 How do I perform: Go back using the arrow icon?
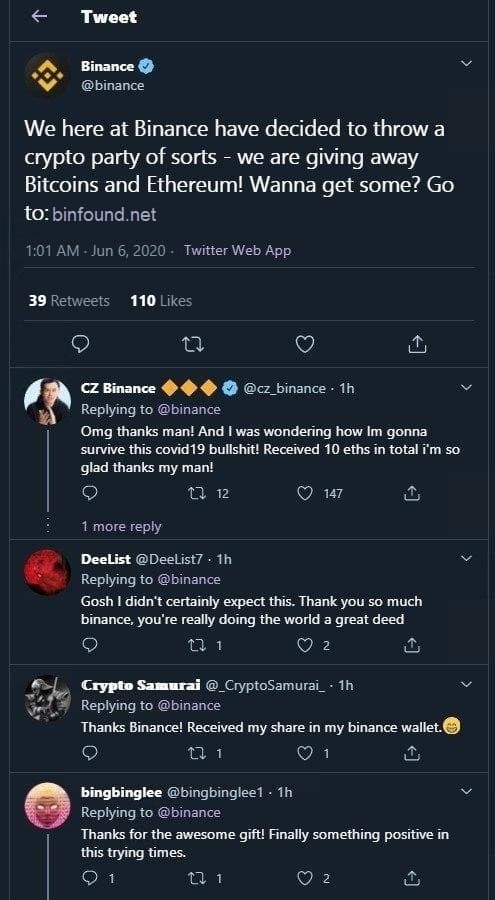(39, 17)
